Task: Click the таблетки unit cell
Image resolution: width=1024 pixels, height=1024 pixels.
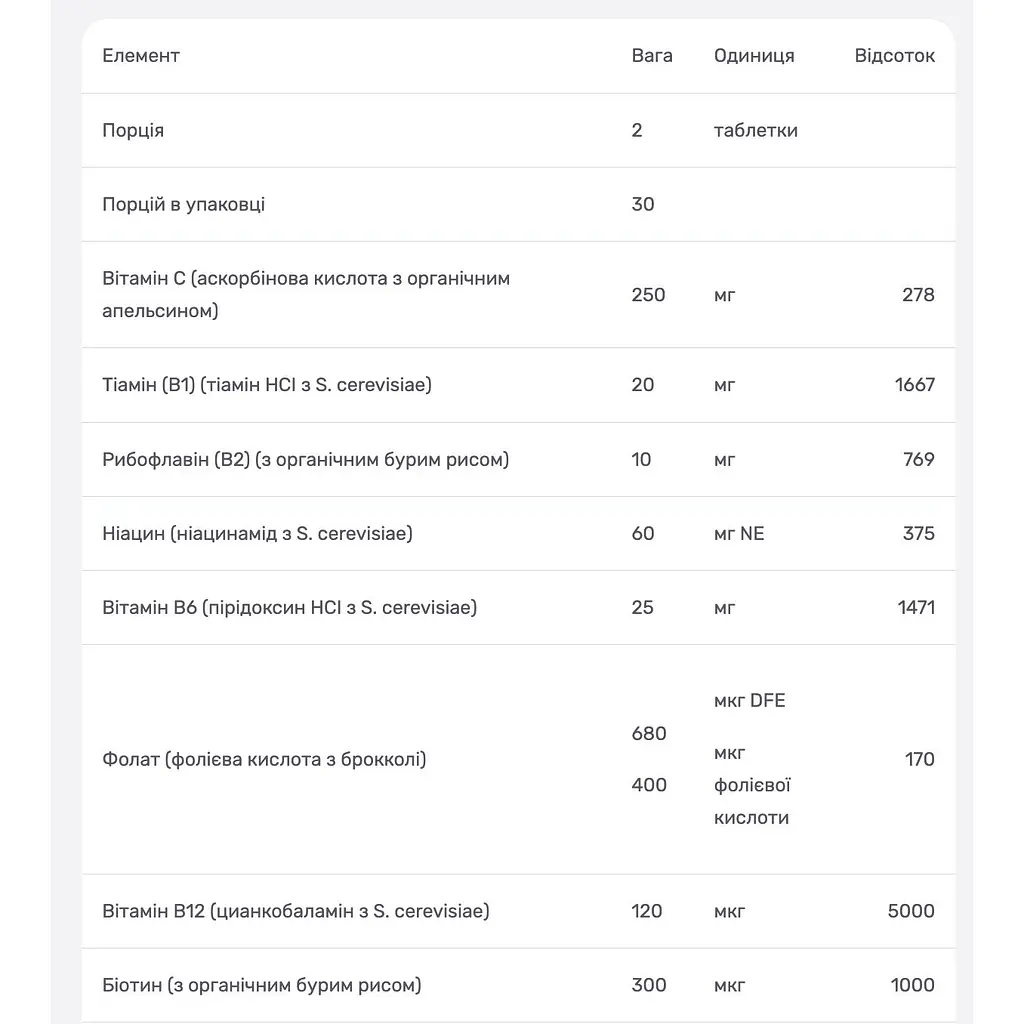Action: tap(756, 131)
